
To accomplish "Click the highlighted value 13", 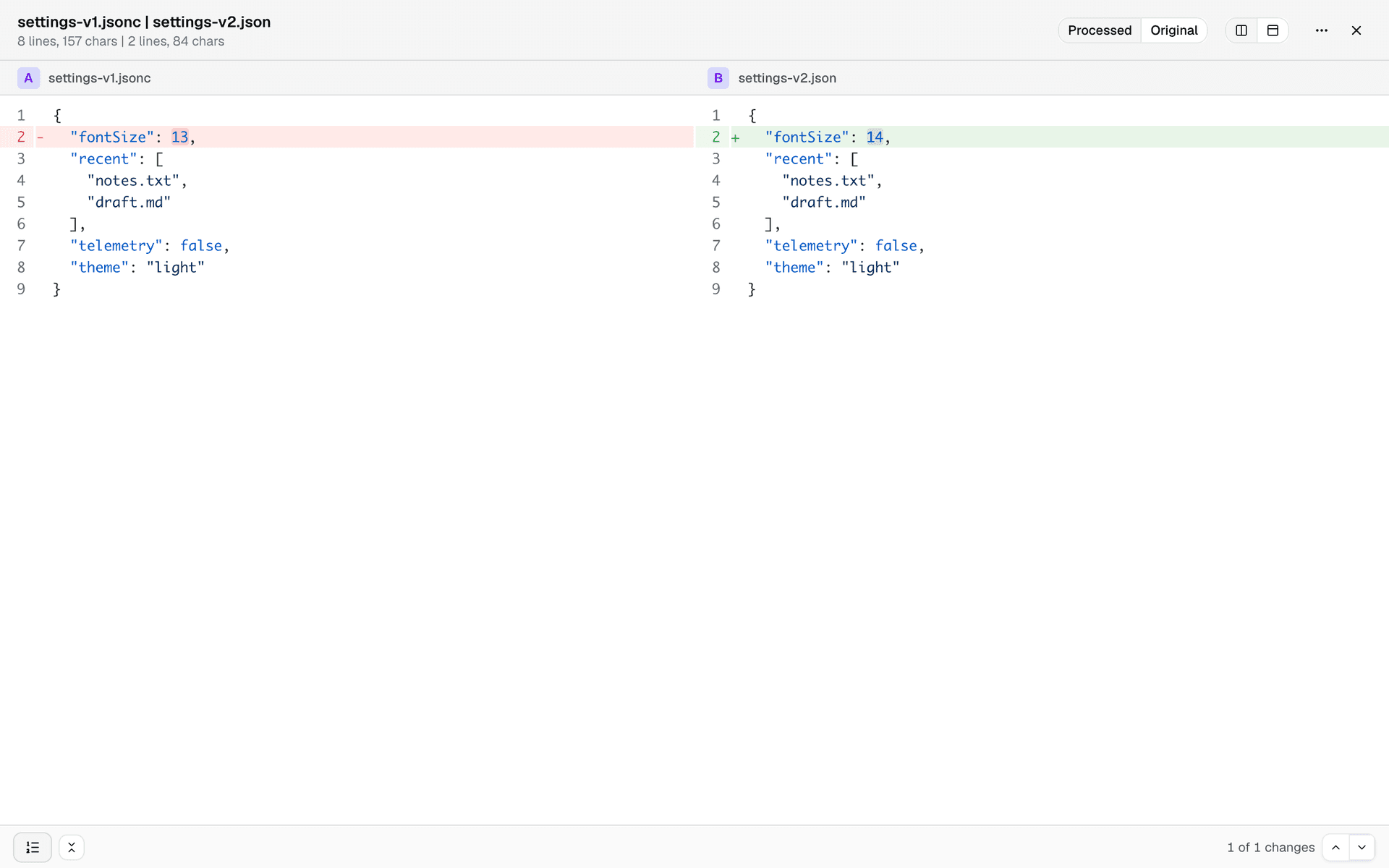I will pos(179,137).
